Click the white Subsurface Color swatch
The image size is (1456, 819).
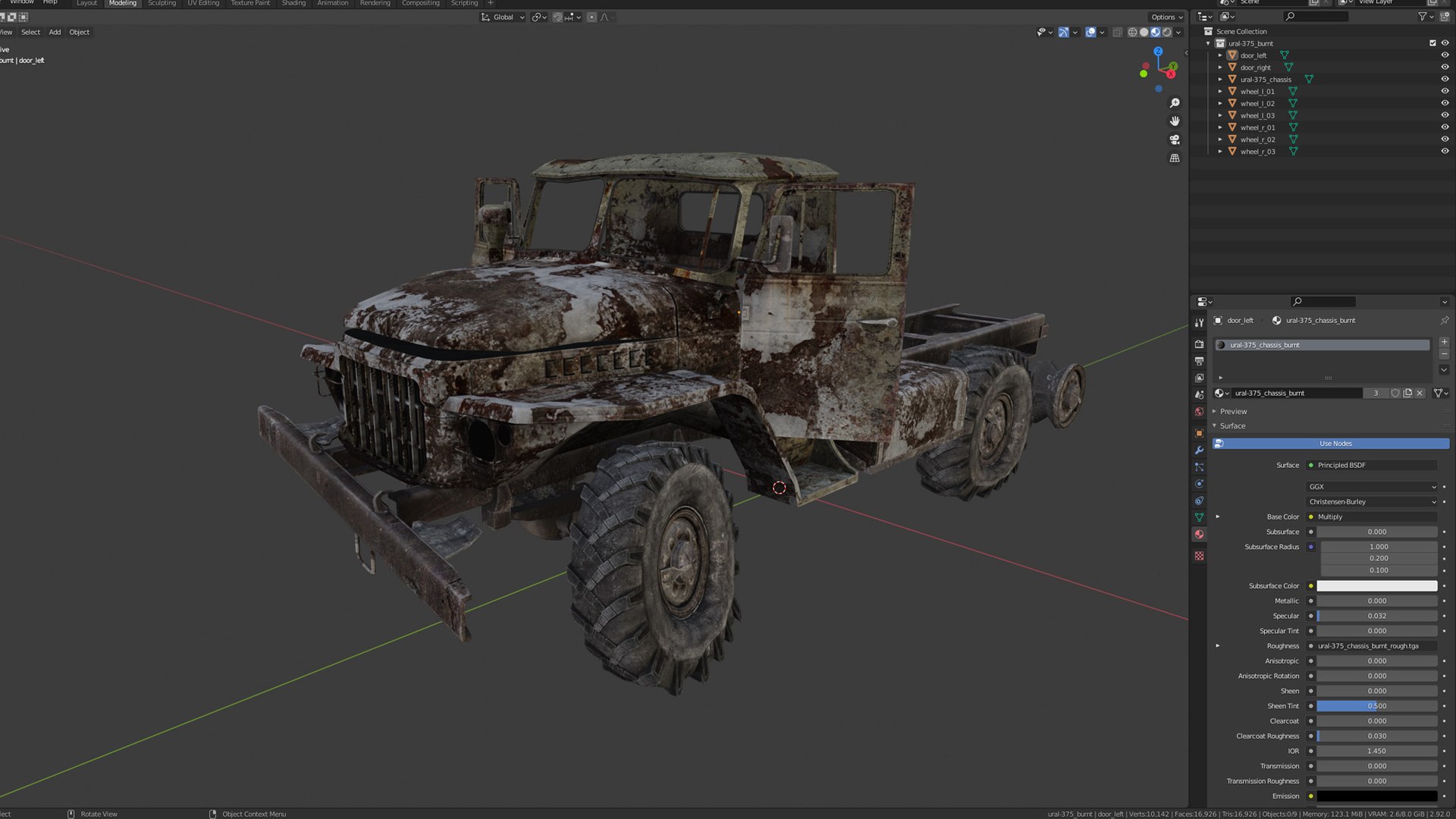[x=1376, y=585]
